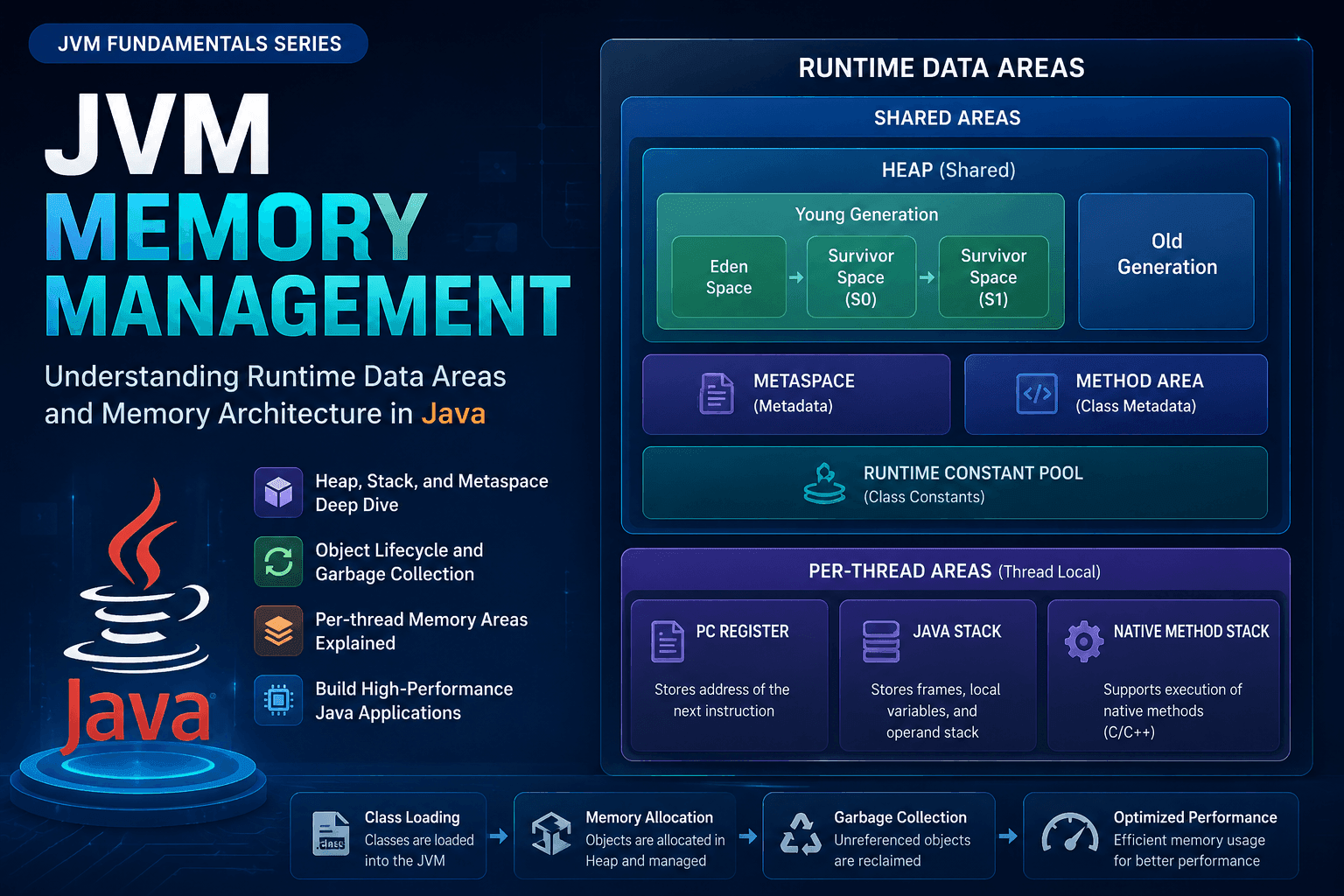Select the Old Generation box
The height and width of the screenshot is (896, 1344).
point(1166,261)
